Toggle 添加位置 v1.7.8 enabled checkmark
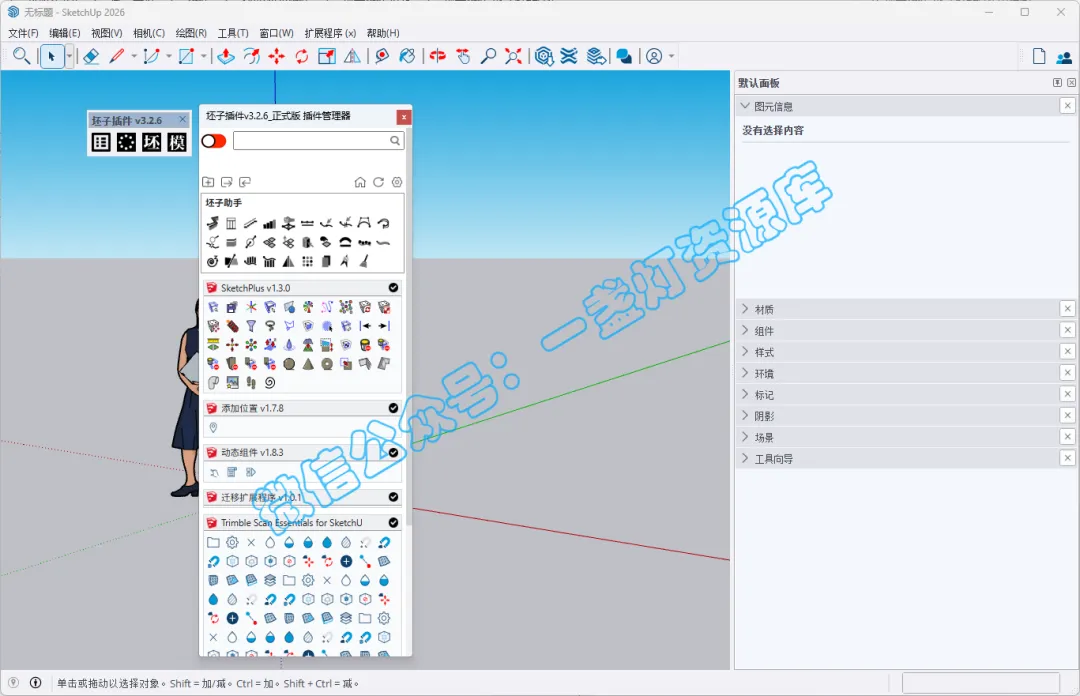Screen dimensions: 1080x696 pos(393,408)
